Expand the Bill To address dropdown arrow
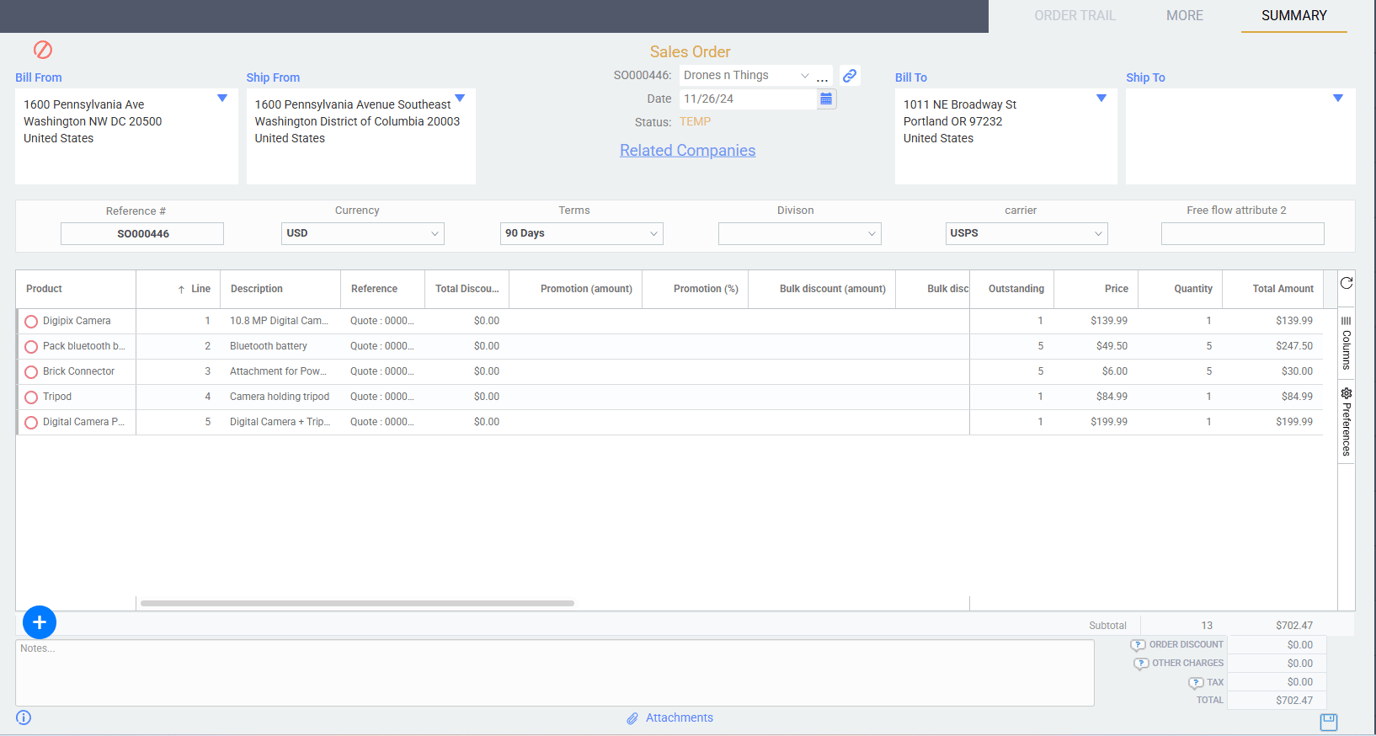This screenshot has height=736, width=1376. pos(1101,98)
